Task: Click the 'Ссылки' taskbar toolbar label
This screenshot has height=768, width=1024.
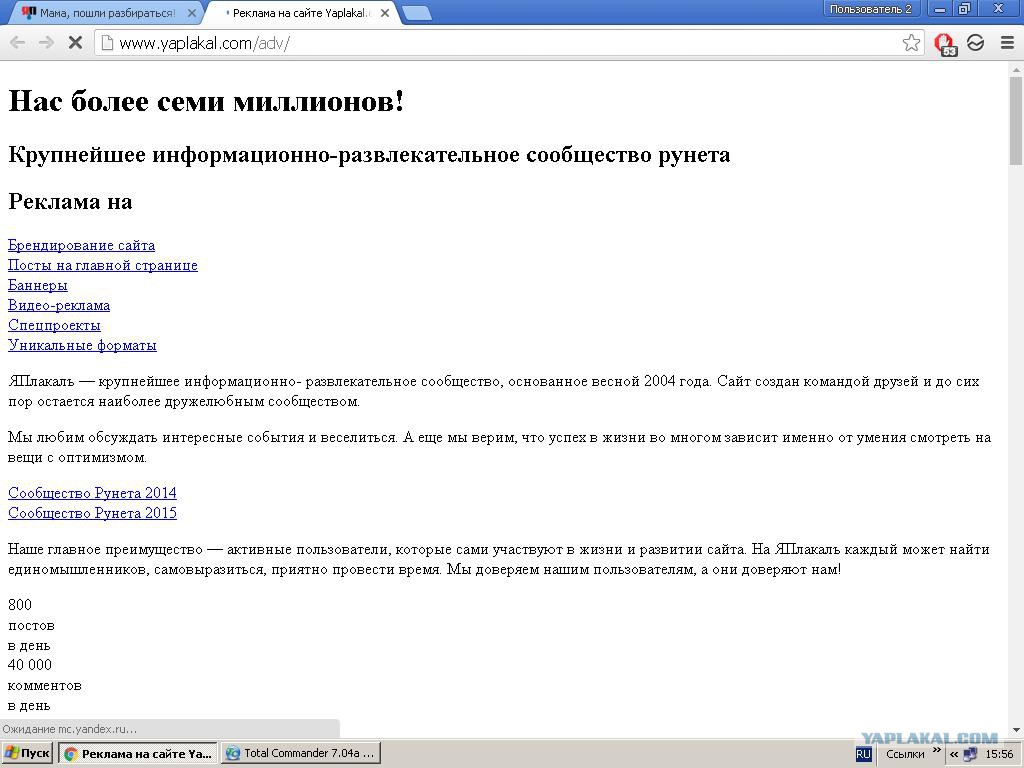Action: click(905, 754)
